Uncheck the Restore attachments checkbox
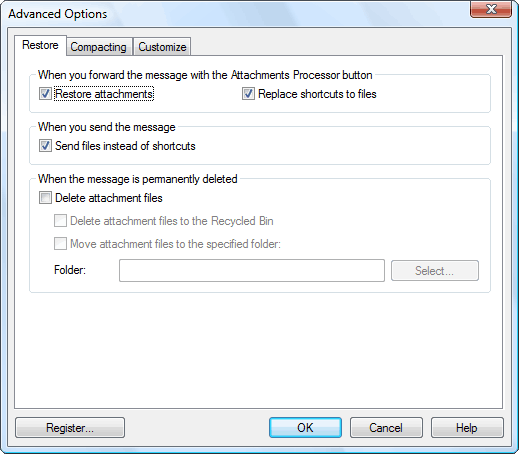 click(45, 94)
